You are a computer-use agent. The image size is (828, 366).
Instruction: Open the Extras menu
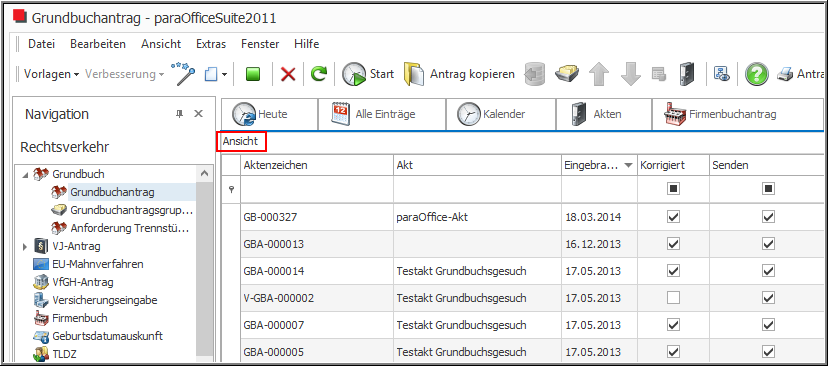pos(211,44)
